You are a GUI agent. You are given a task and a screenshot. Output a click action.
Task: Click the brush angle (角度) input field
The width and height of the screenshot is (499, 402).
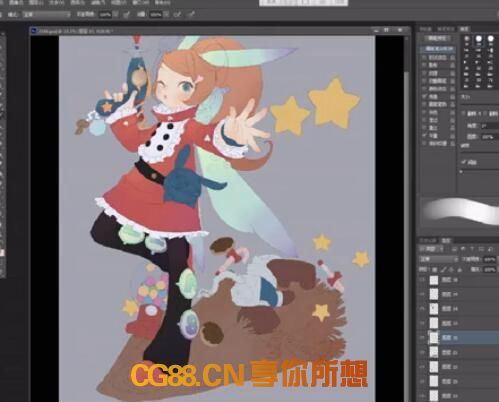tap(489, 126)
